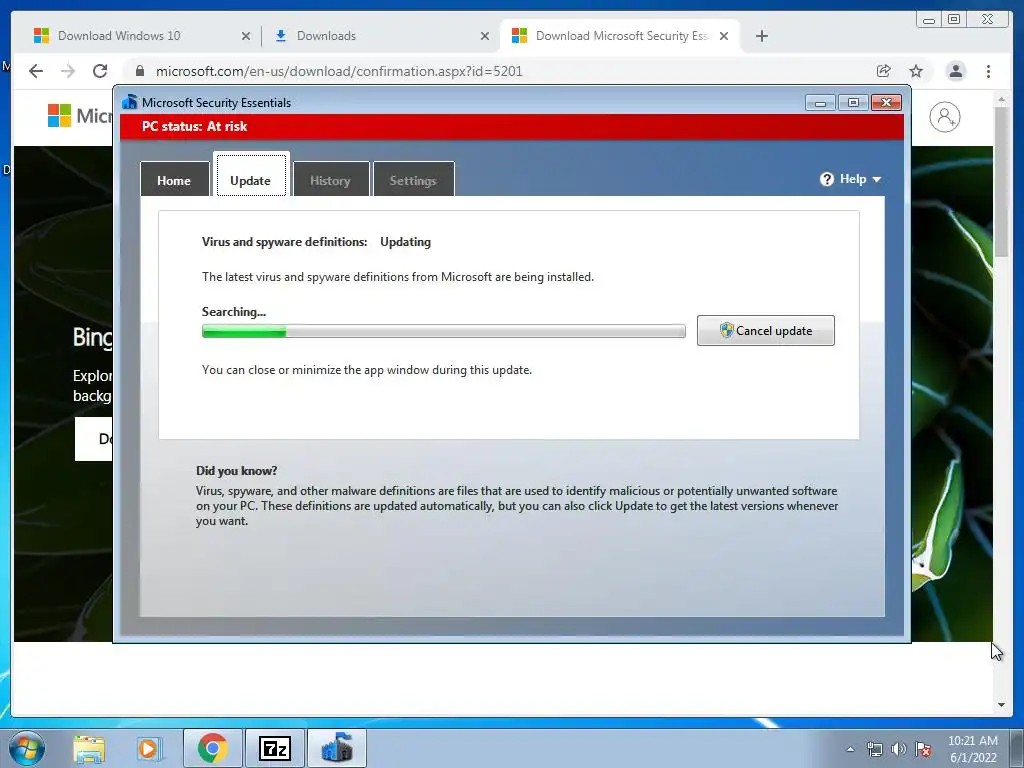Close the Download Microsoft Security Essentials tab

724,37
